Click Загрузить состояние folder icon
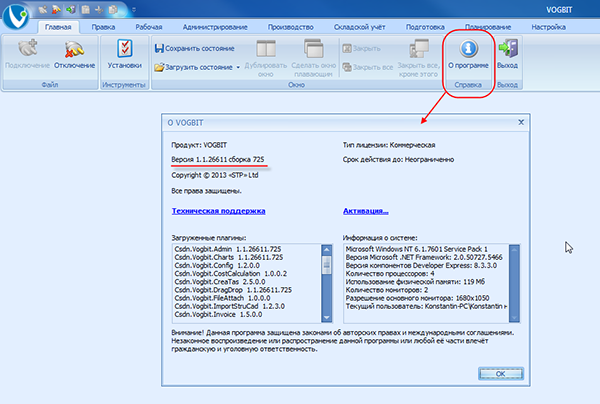The image size is (600, 404). coord(160,67)
